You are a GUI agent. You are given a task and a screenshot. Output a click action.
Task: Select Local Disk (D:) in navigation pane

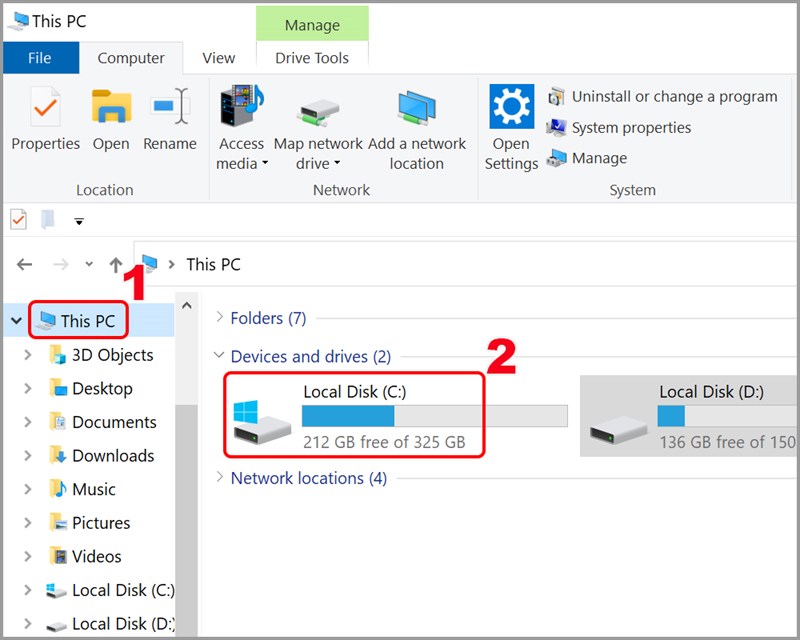[110, 624]
